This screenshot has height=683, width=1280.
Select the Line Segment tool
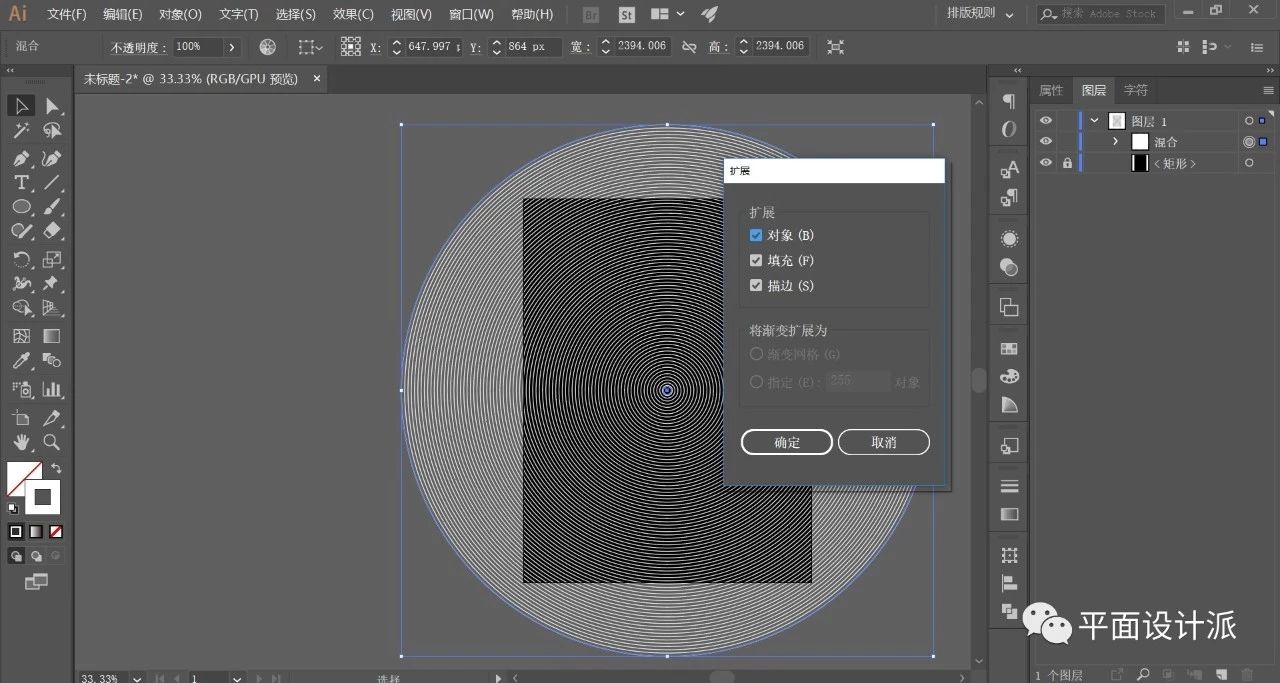click(x=52, y=182)
